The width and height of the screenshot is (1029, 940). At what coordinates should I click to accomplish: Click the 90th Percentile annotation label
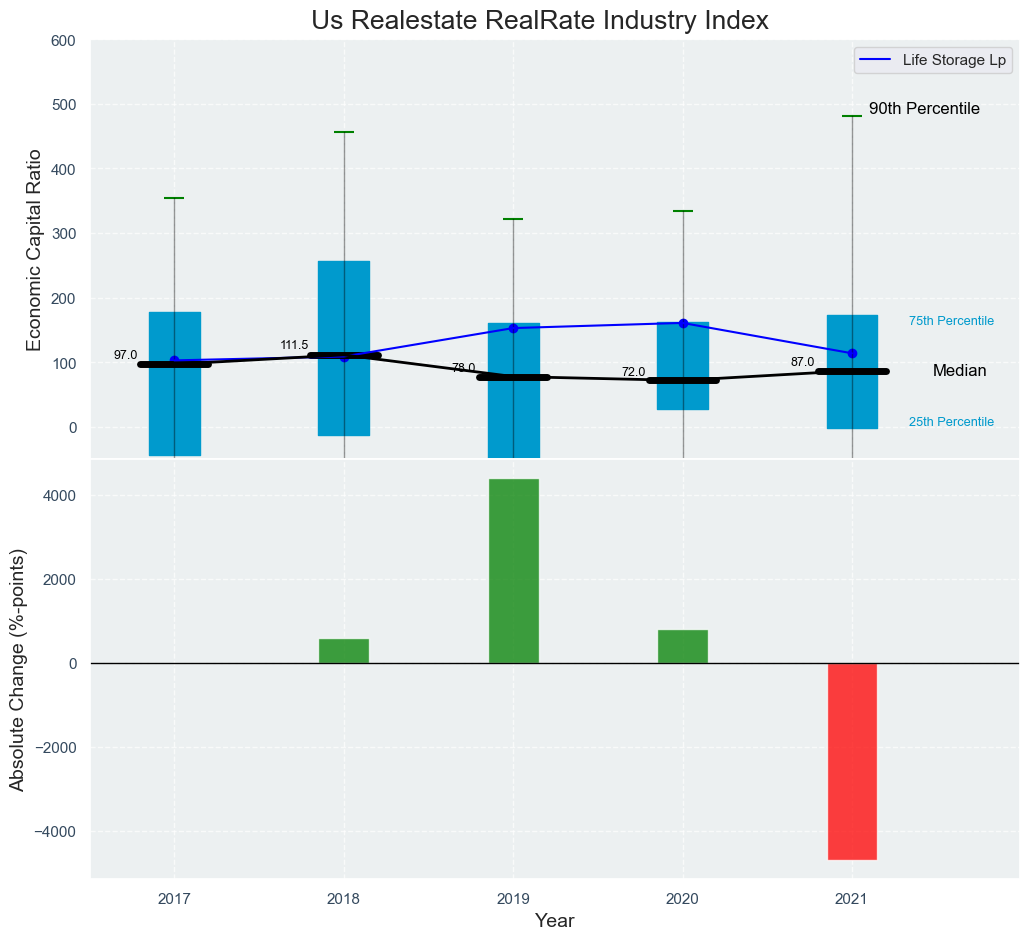coord(924,109)
